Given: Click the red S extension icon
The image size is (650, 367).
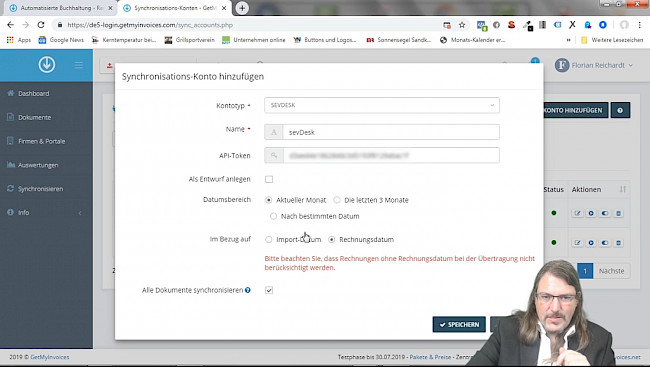Looking at the screenshot, I should point(511,25).
